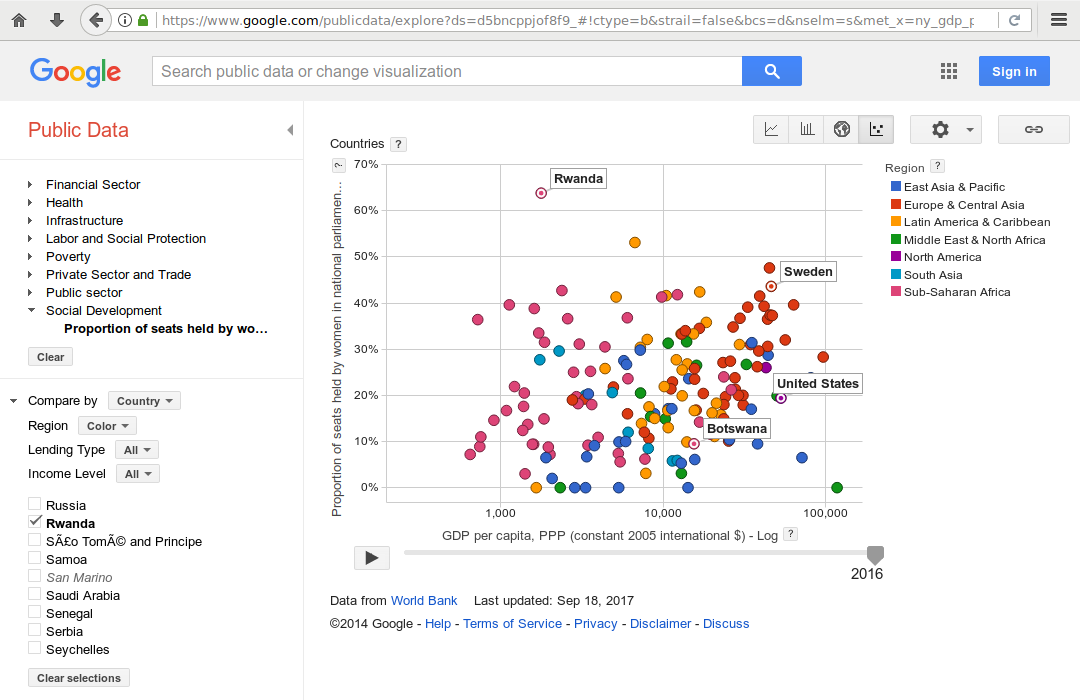Click the 2016 year slider handle

[x=875, y=554]
